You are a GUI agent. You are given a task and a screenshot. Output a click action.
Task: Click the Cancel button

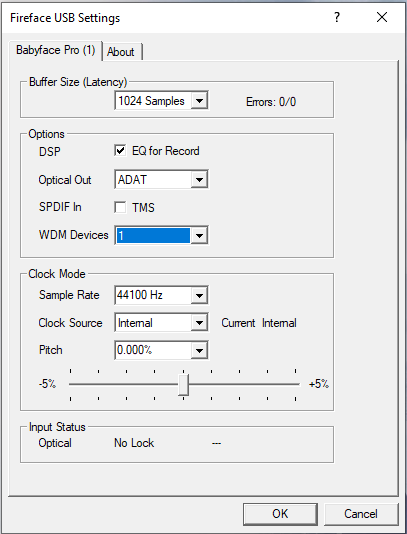click(360, 514)
